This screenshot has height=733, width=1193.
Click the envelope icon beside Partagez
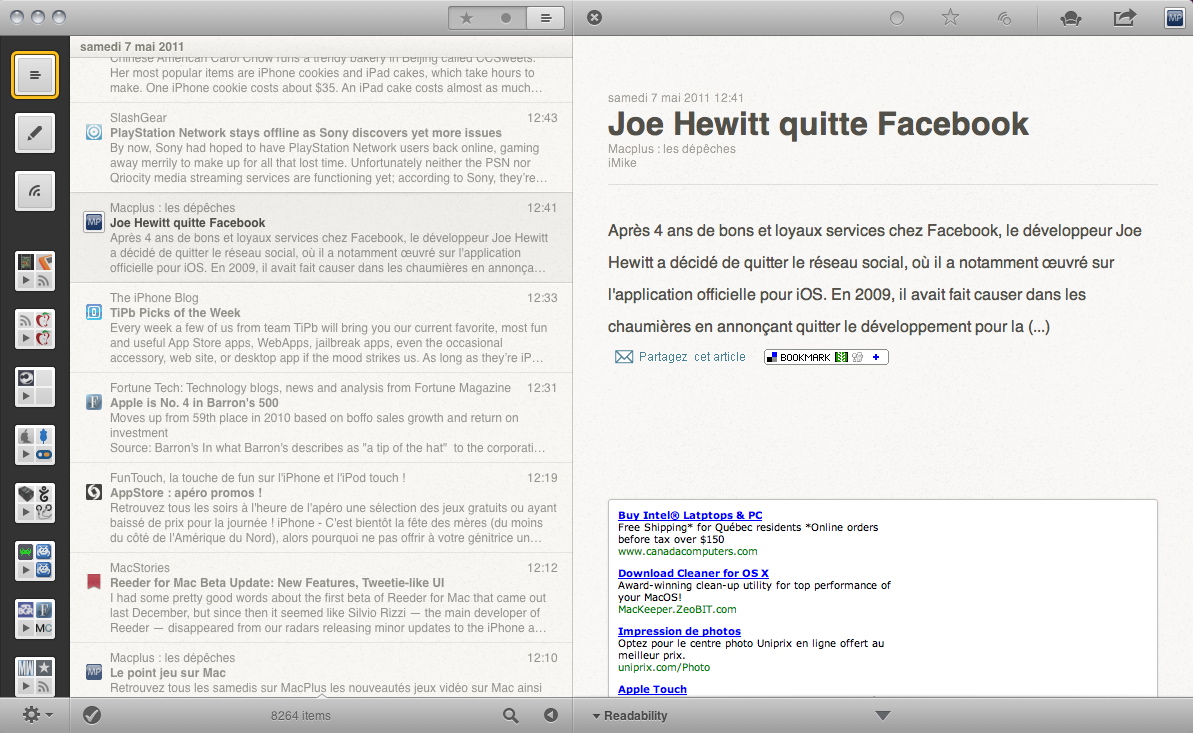[624, 356]
